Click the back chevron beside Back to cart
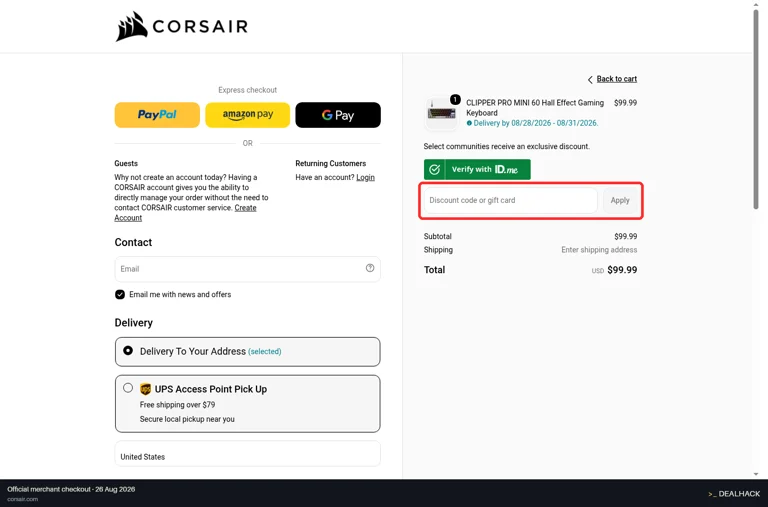This screenshot has width=768, height=507. click(x=590, y=79)
